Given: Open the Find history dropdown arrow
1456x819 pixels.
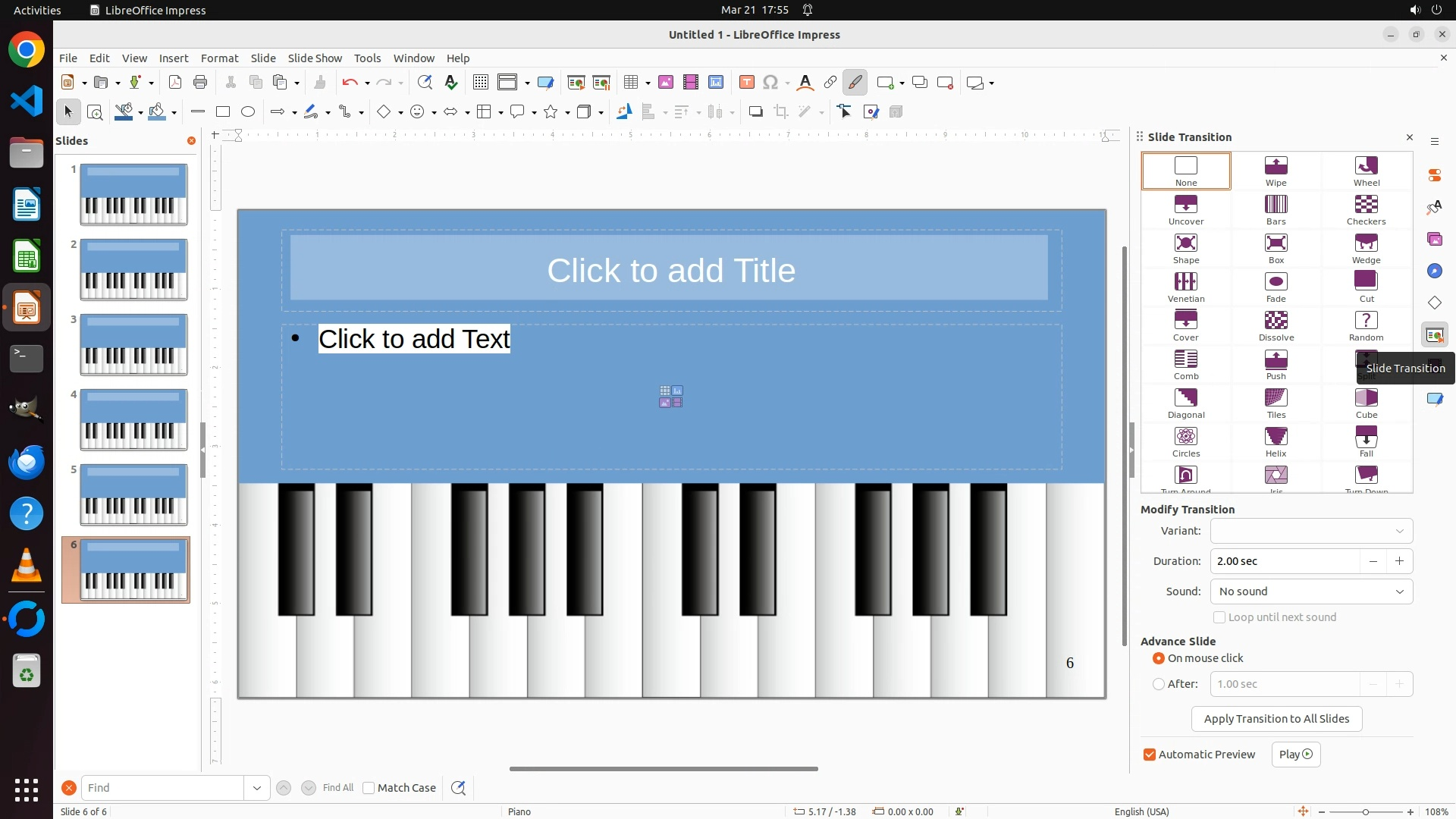Looking at the screenshot, I should 257,788.
